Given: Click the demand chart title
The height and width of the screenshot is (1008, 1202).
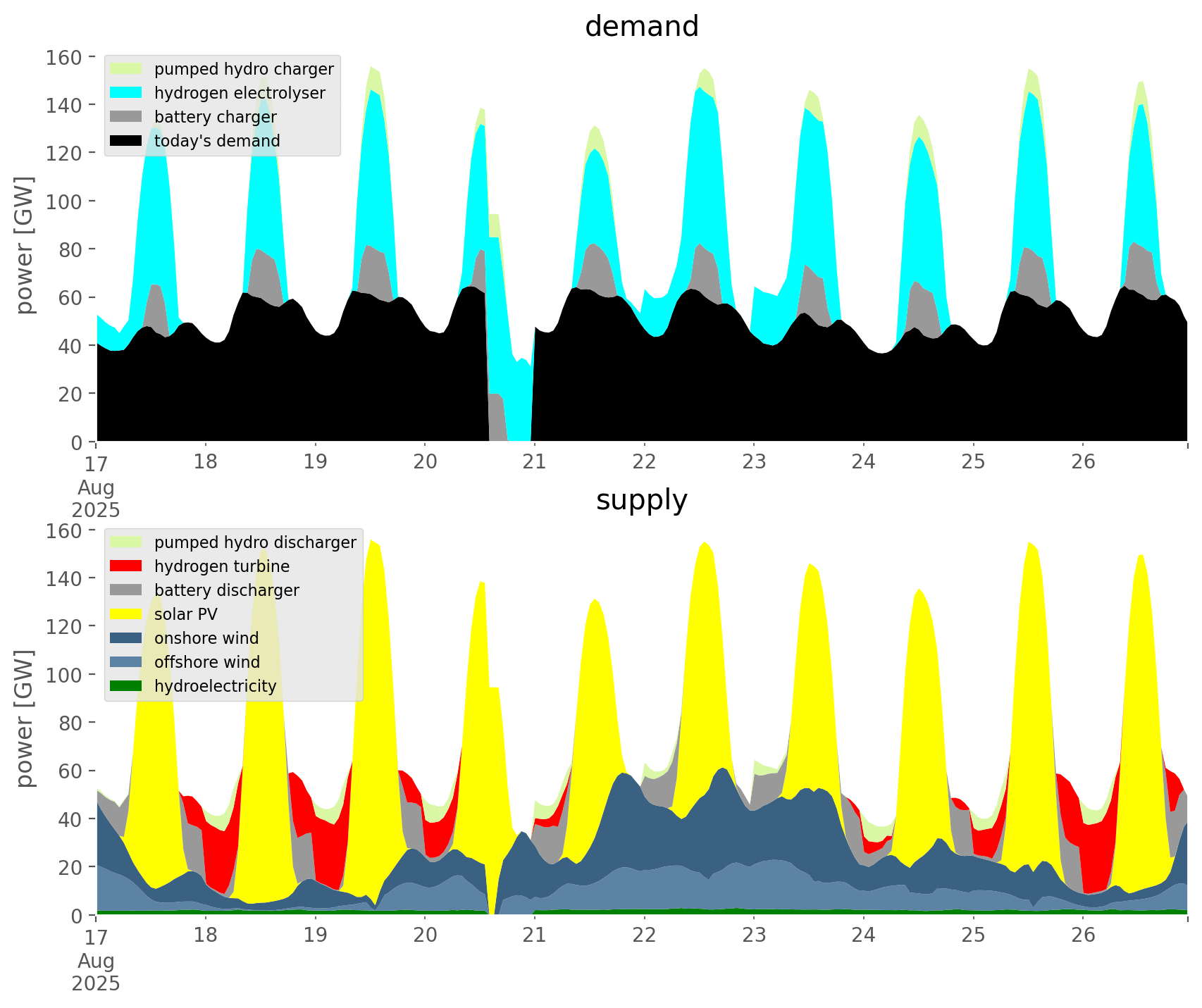Looking at the screenshot, I should point(641,27).
